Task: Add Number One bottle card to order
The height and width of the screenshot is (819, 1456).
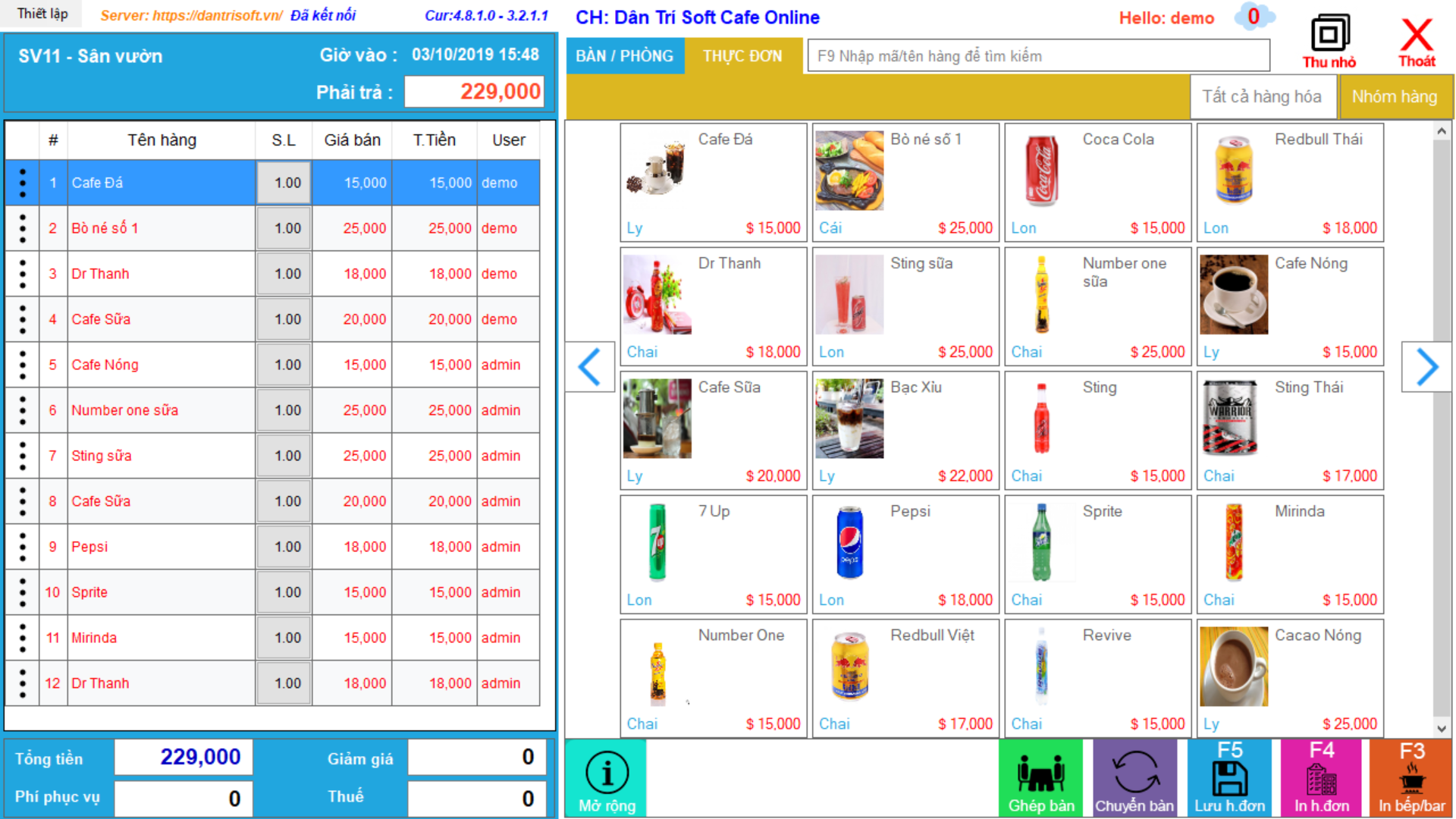Action: (714, 679)
